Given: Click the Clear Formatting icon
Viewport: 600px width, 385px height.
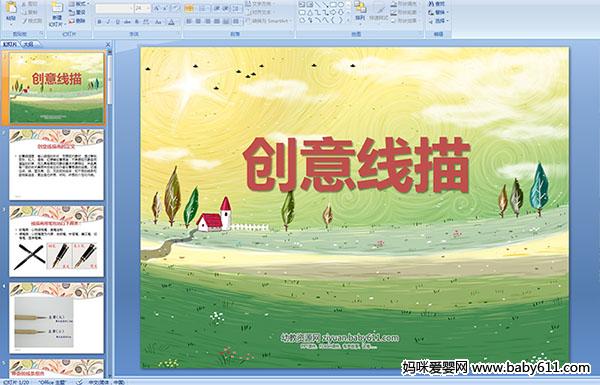Looking at the screenshot, I should (x=176, y=8).
